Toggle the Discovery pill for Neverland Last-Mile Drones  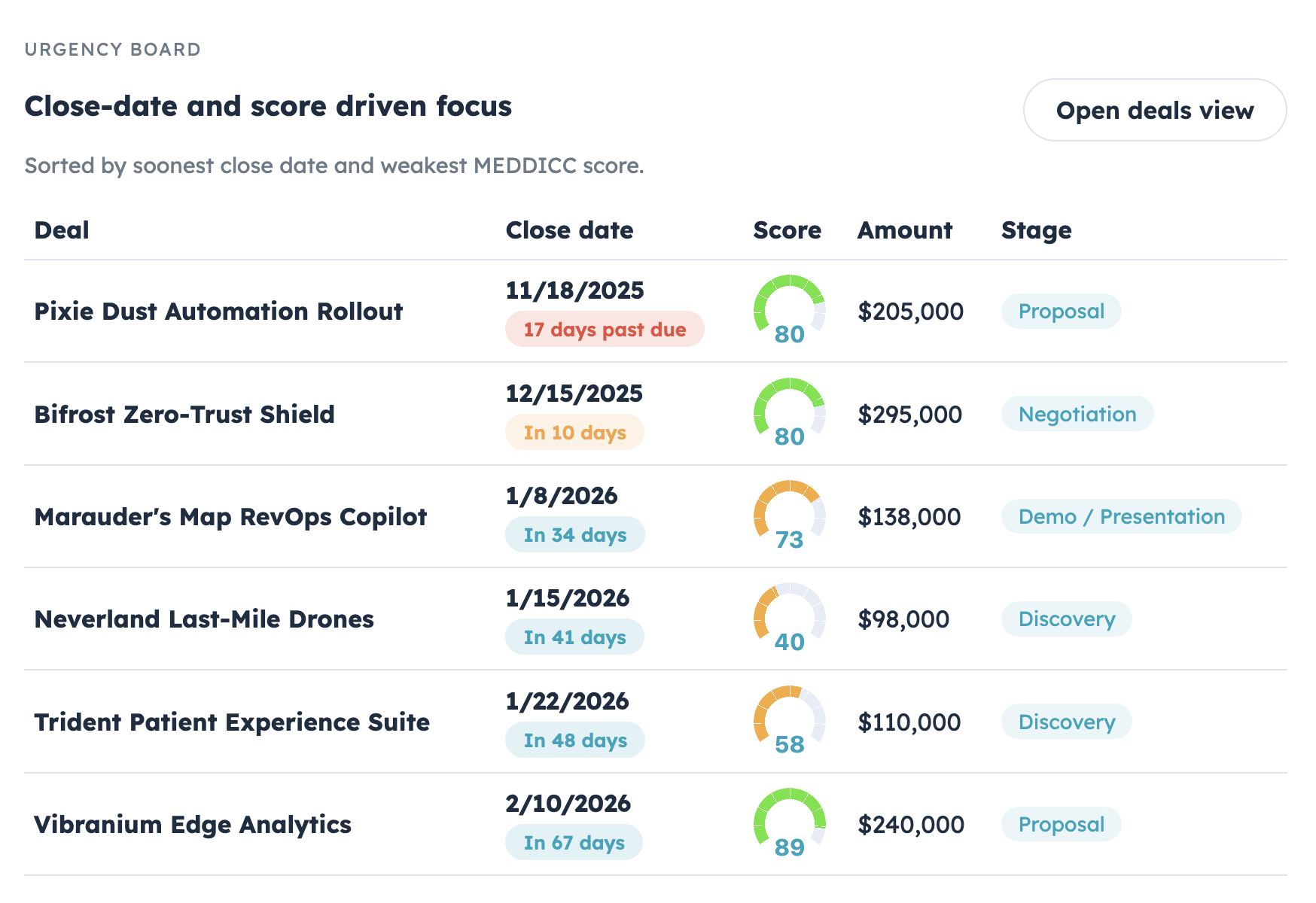point(1066,619)
